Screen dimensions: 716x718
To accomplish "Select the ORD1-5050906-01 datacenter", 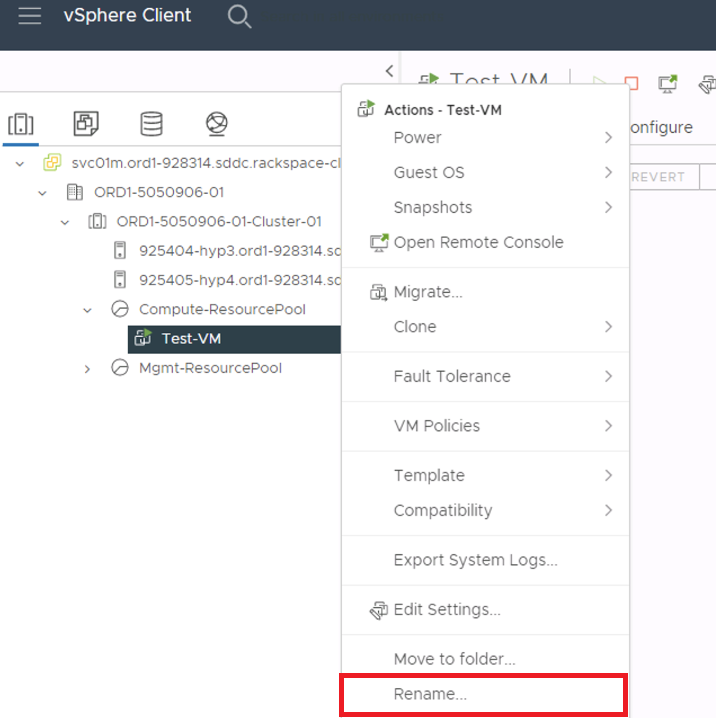I will 159,192.
